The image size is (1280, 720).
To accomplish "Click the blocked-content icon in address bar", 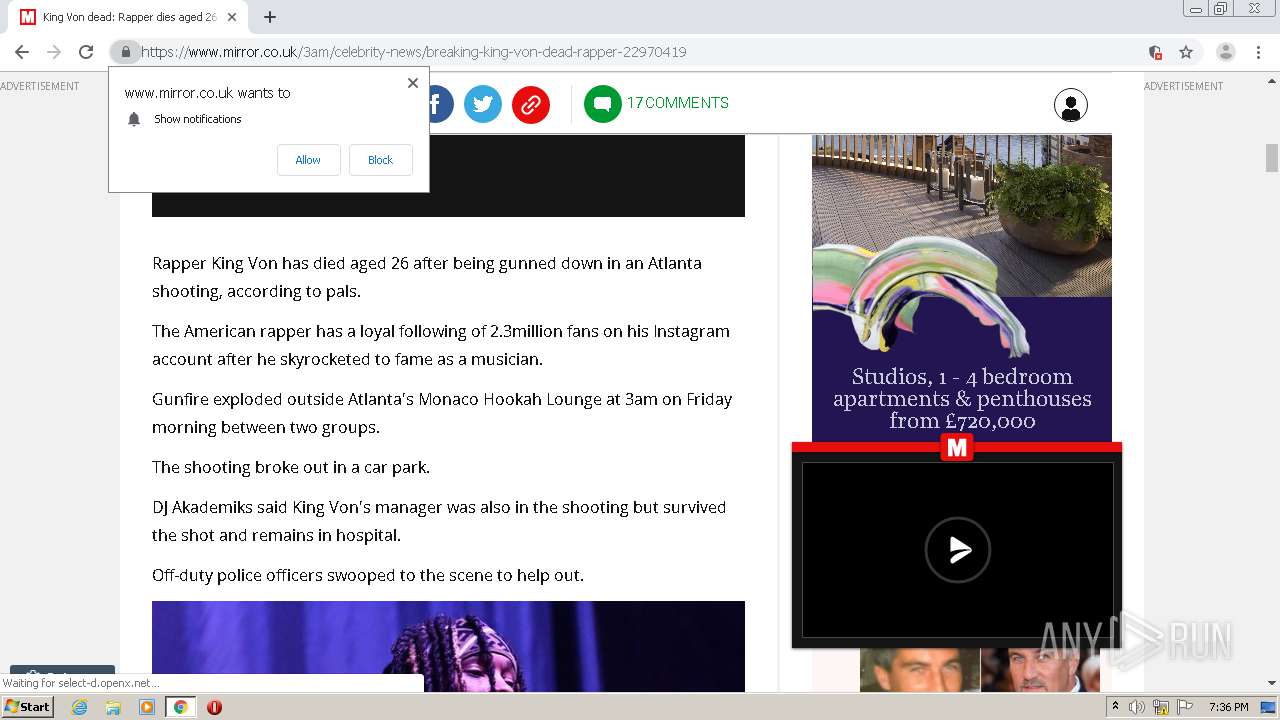I will [x=1155, y=52].
